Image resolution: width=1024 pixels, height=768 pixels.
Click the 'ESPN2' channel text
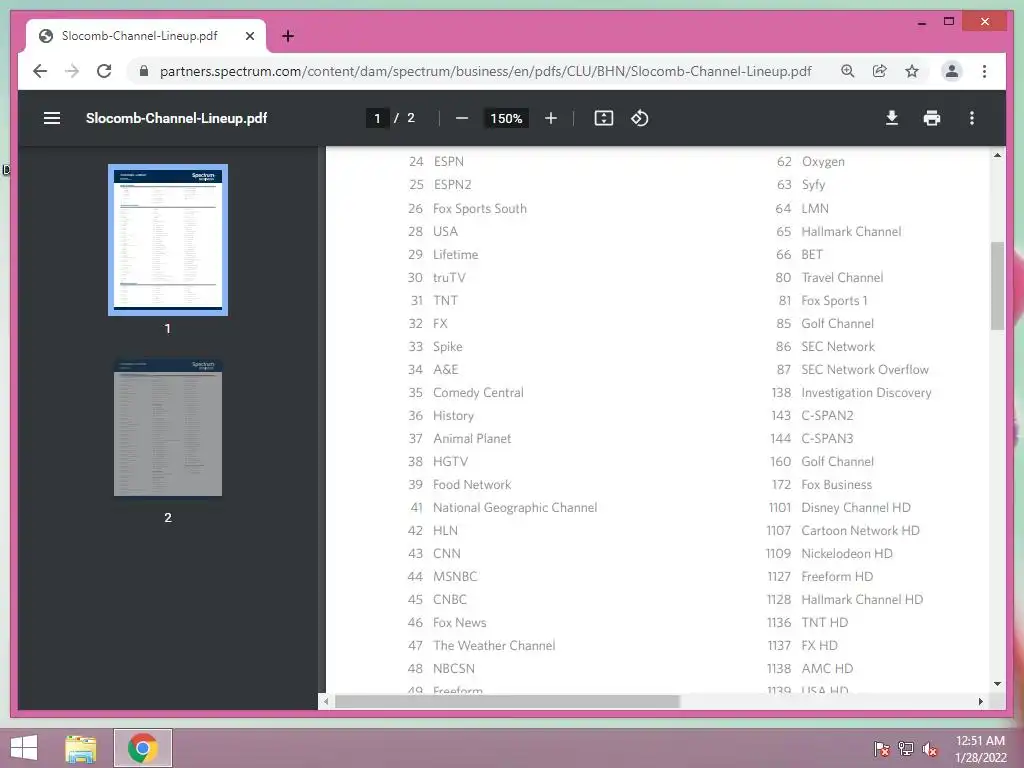(x=452, y=185)
